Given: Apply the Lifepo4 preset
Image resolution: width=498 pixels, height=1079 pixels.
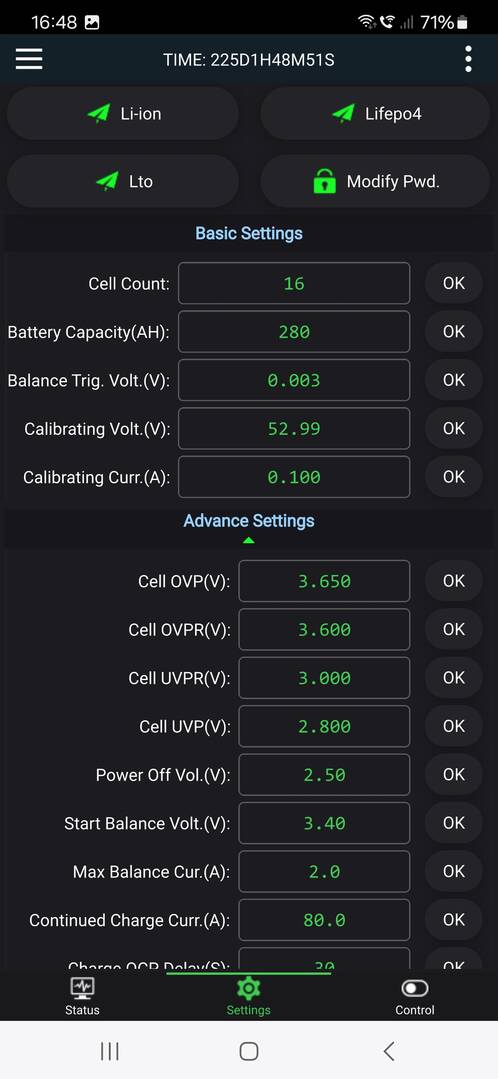Looking at the screenshot, I should point(375,114).
